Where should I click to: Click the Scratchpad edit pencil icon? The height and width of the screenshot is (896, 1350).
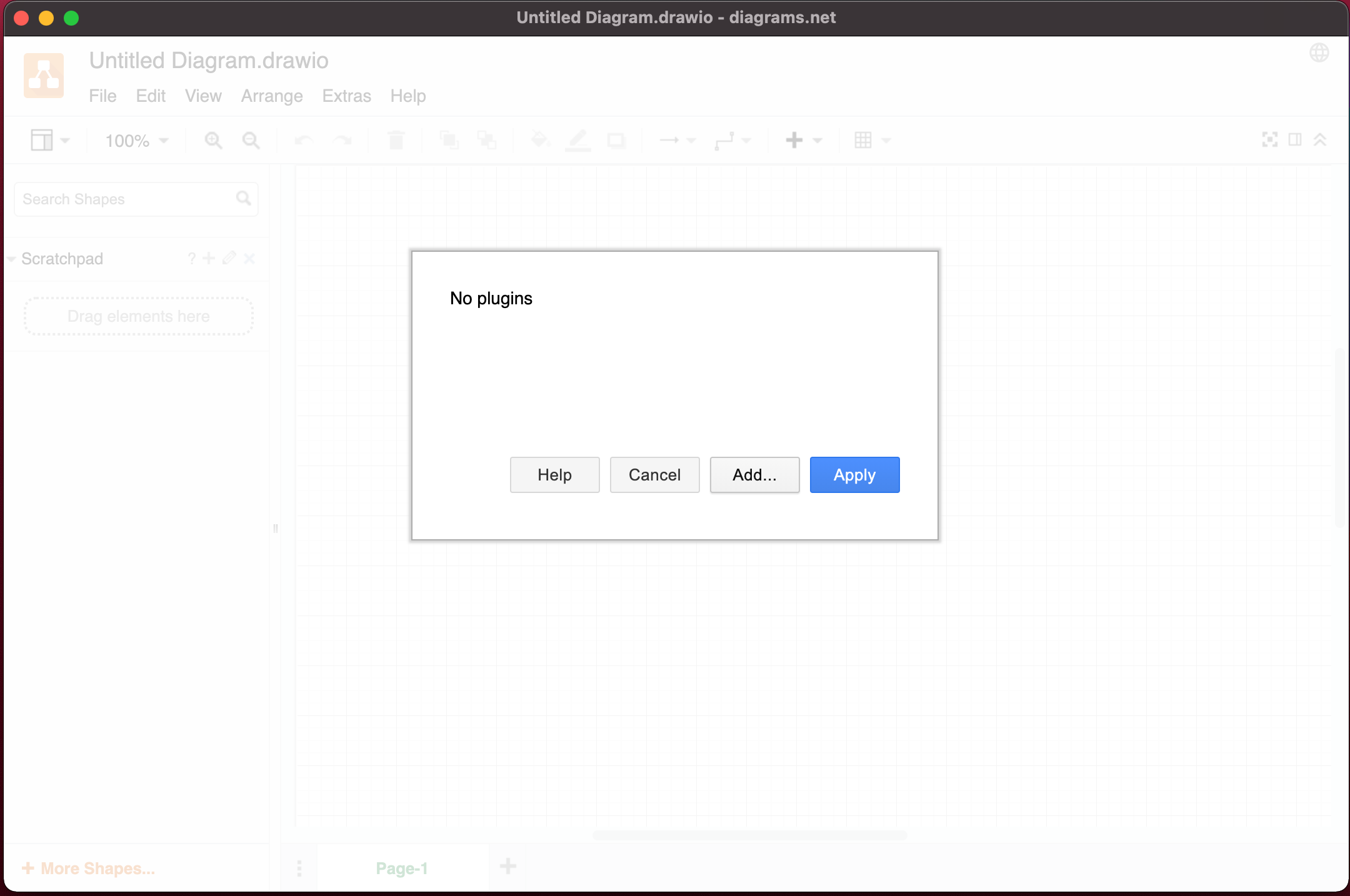229,257
